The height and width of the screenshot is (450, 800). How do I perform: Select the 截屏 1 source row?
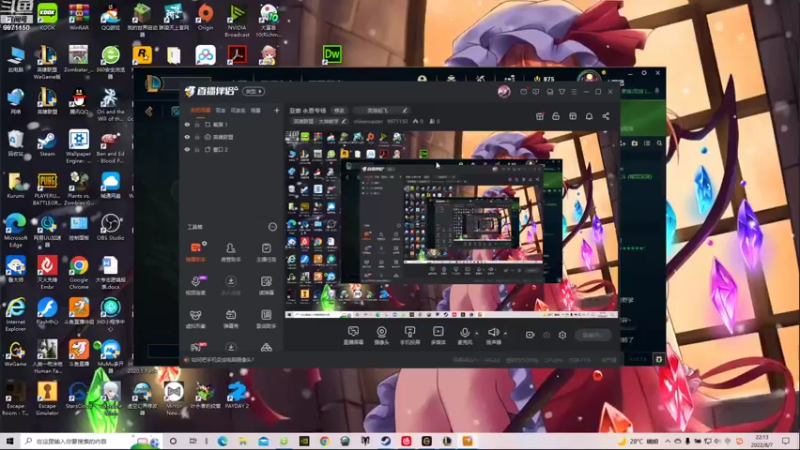[x=232, y=124]
